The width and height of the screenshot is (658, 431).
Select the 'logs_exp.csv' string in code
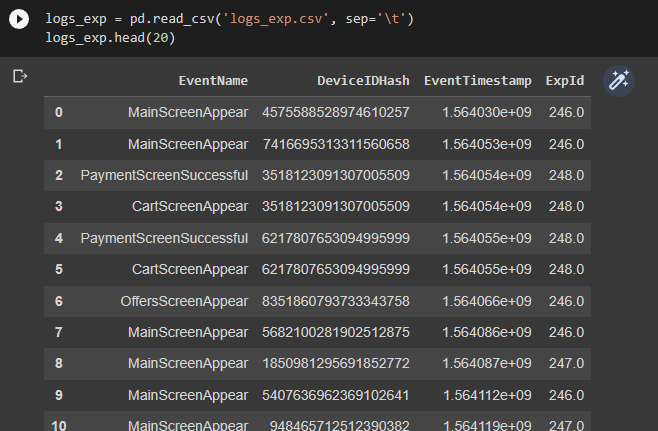(277, 19)
